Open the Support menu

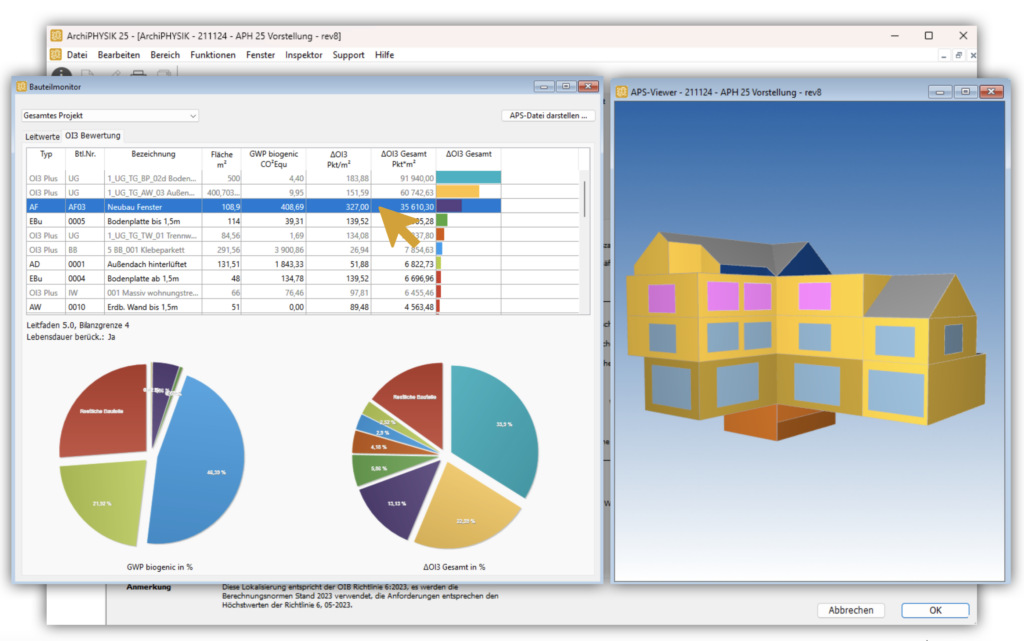click(348, 55)
